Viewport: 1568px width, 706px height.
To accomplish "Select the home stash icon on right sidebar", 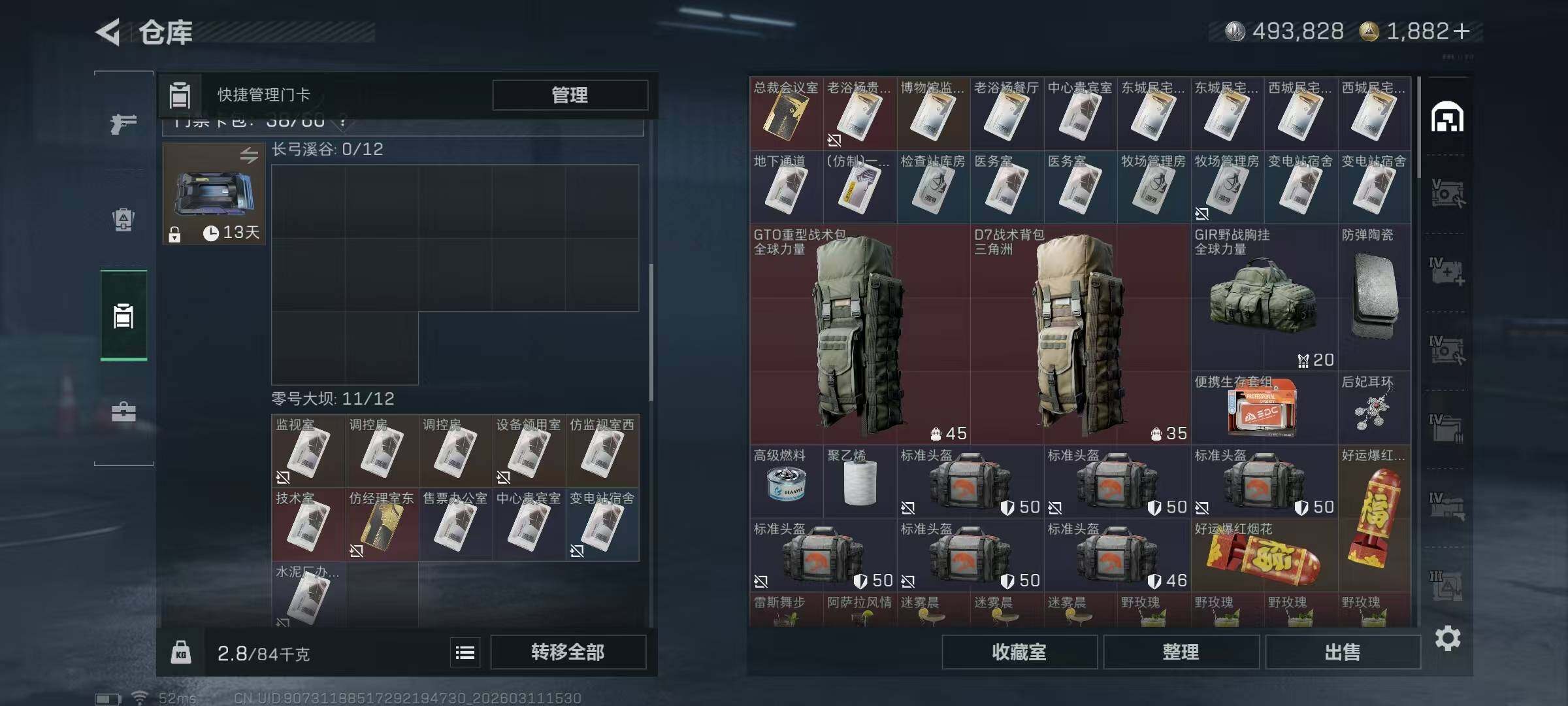I will point(1447,116).
